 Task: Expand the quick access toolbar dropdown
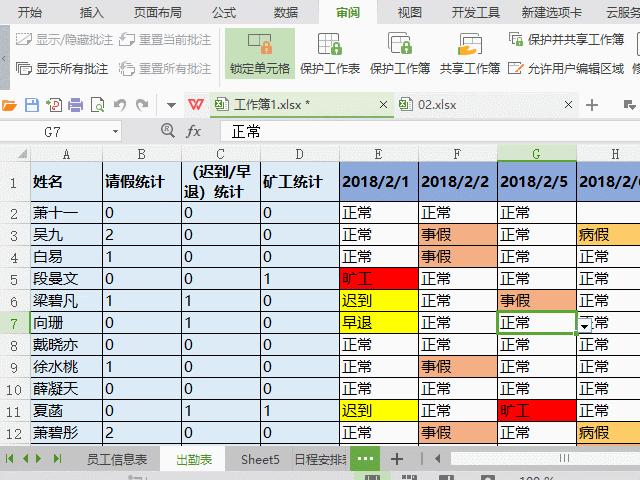coord(171,105)
